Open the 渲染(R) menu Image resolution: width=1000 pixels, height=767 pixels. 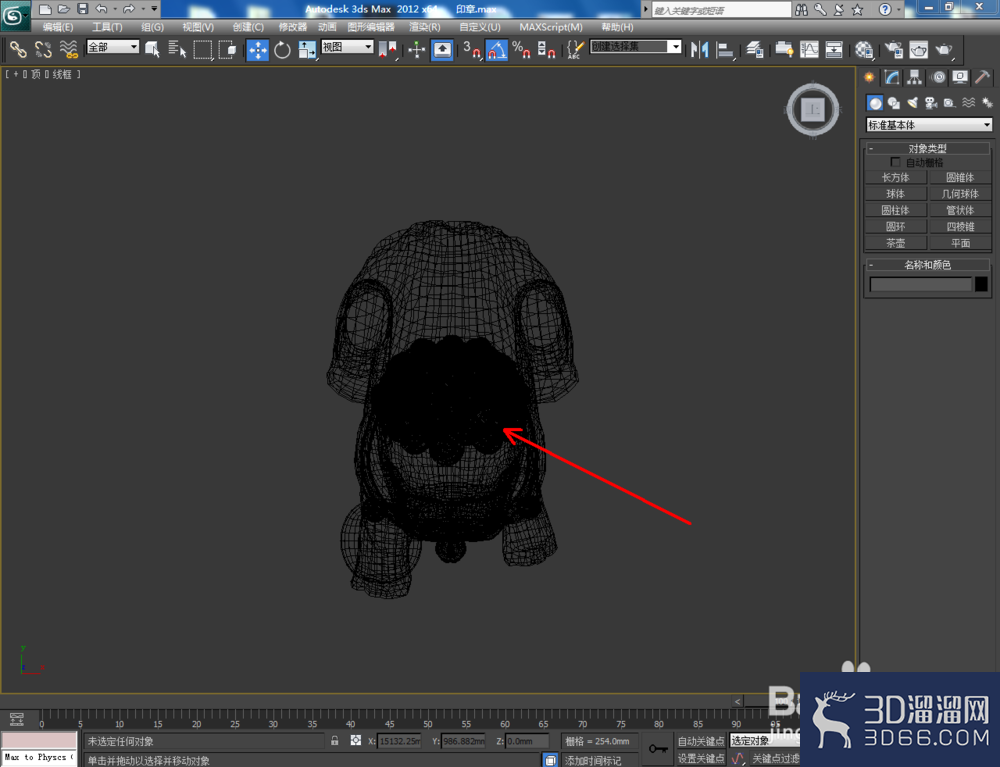[x=425, y=27]
